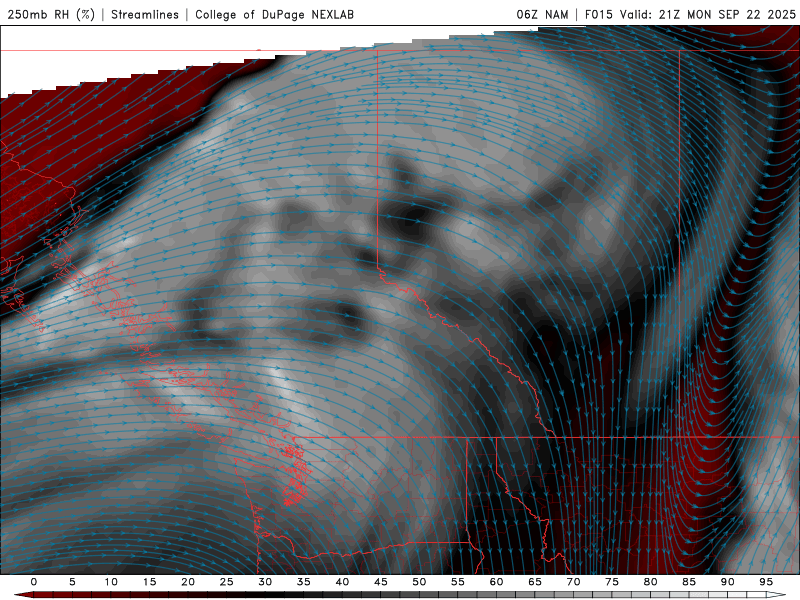Click the "06Z NAM" model run label
Image resolution: width=800 pixels, height=600 pixels.
(x=542, y=15)
